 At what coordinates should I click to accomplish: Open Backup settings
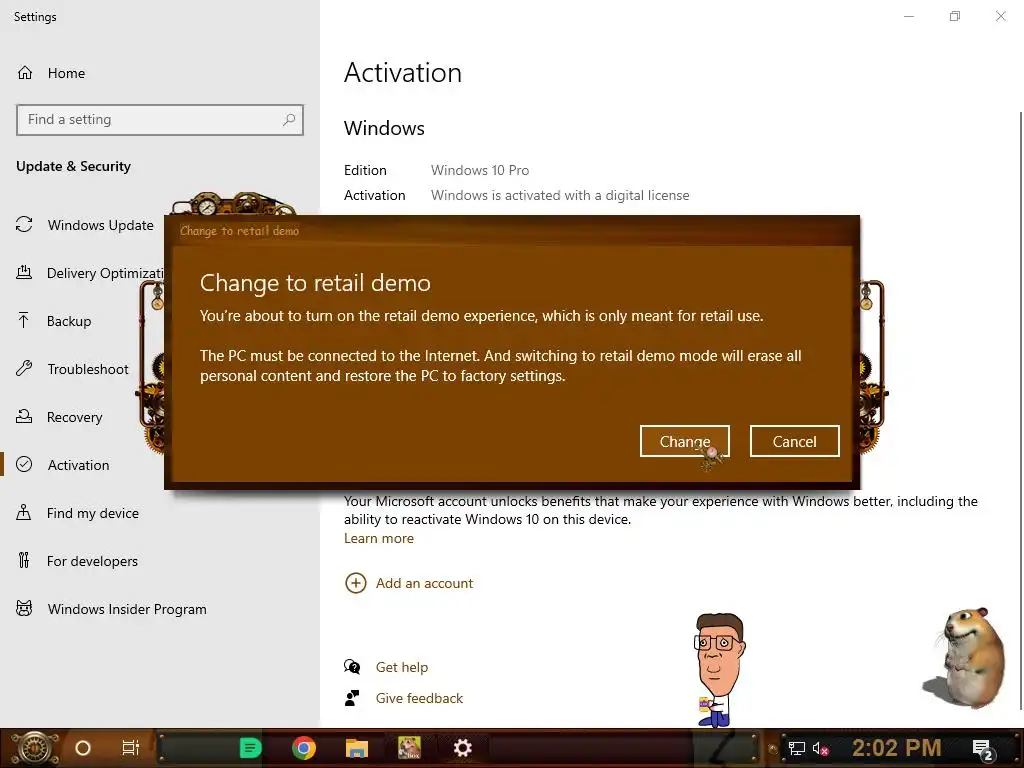68,321
